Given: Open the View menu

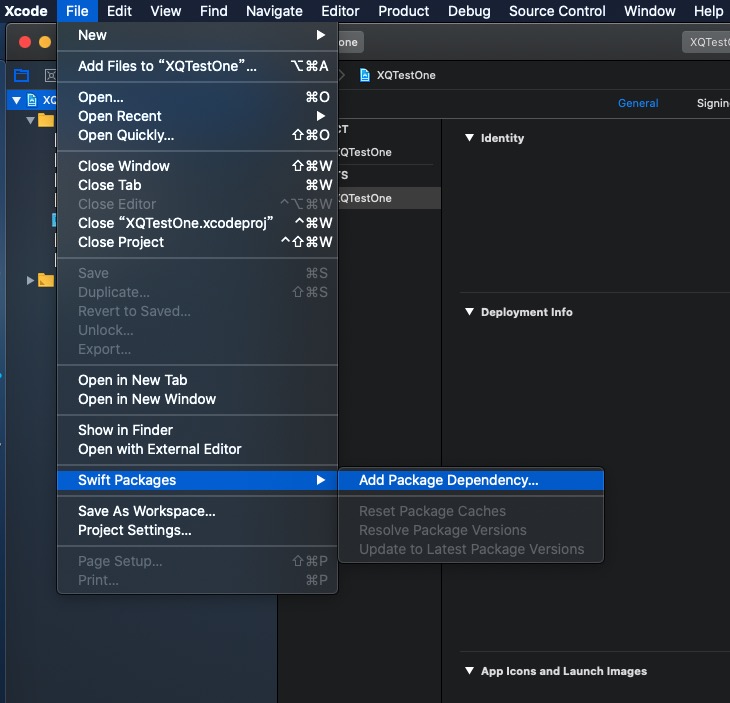Looking at the screenshot, I should (166, 11).
